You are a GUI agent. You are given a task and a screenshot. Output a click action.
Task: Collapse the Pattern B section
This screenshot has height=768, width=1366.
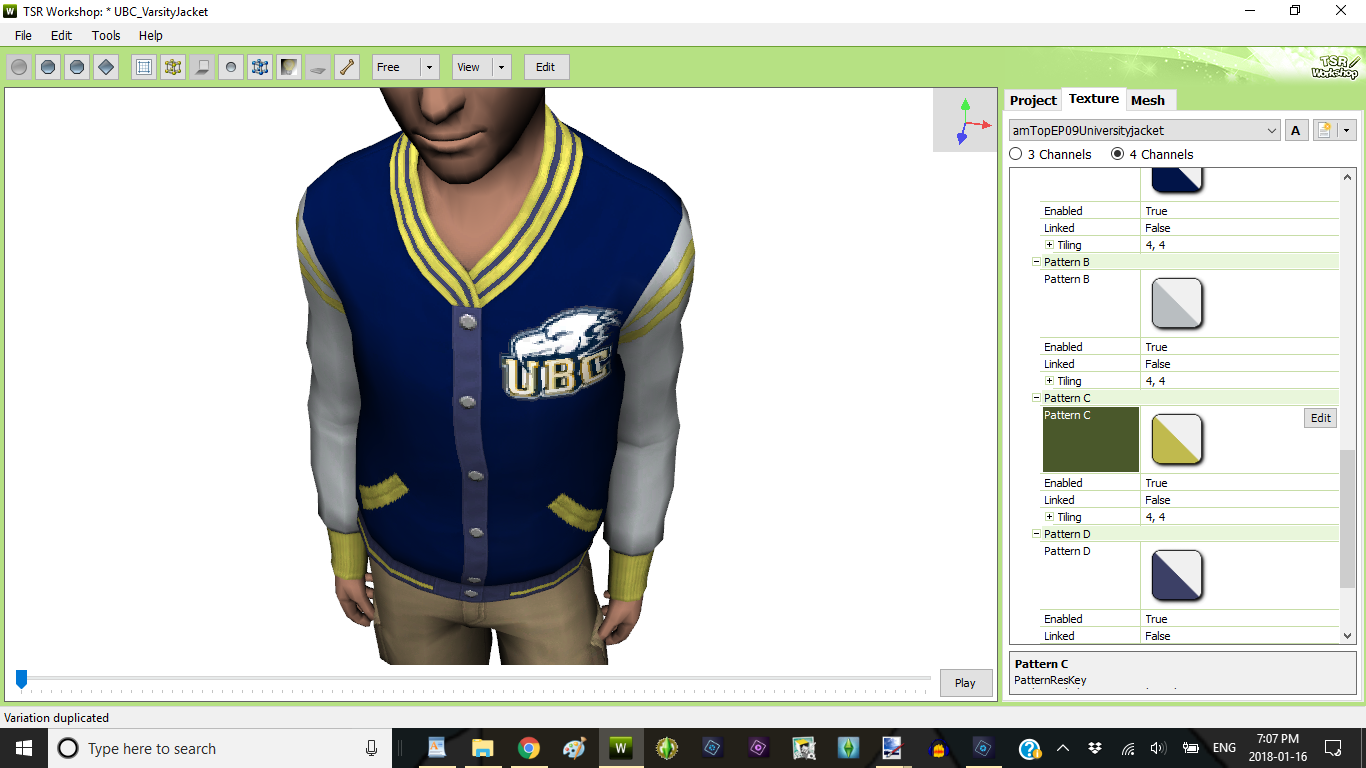click(1037, 262)
